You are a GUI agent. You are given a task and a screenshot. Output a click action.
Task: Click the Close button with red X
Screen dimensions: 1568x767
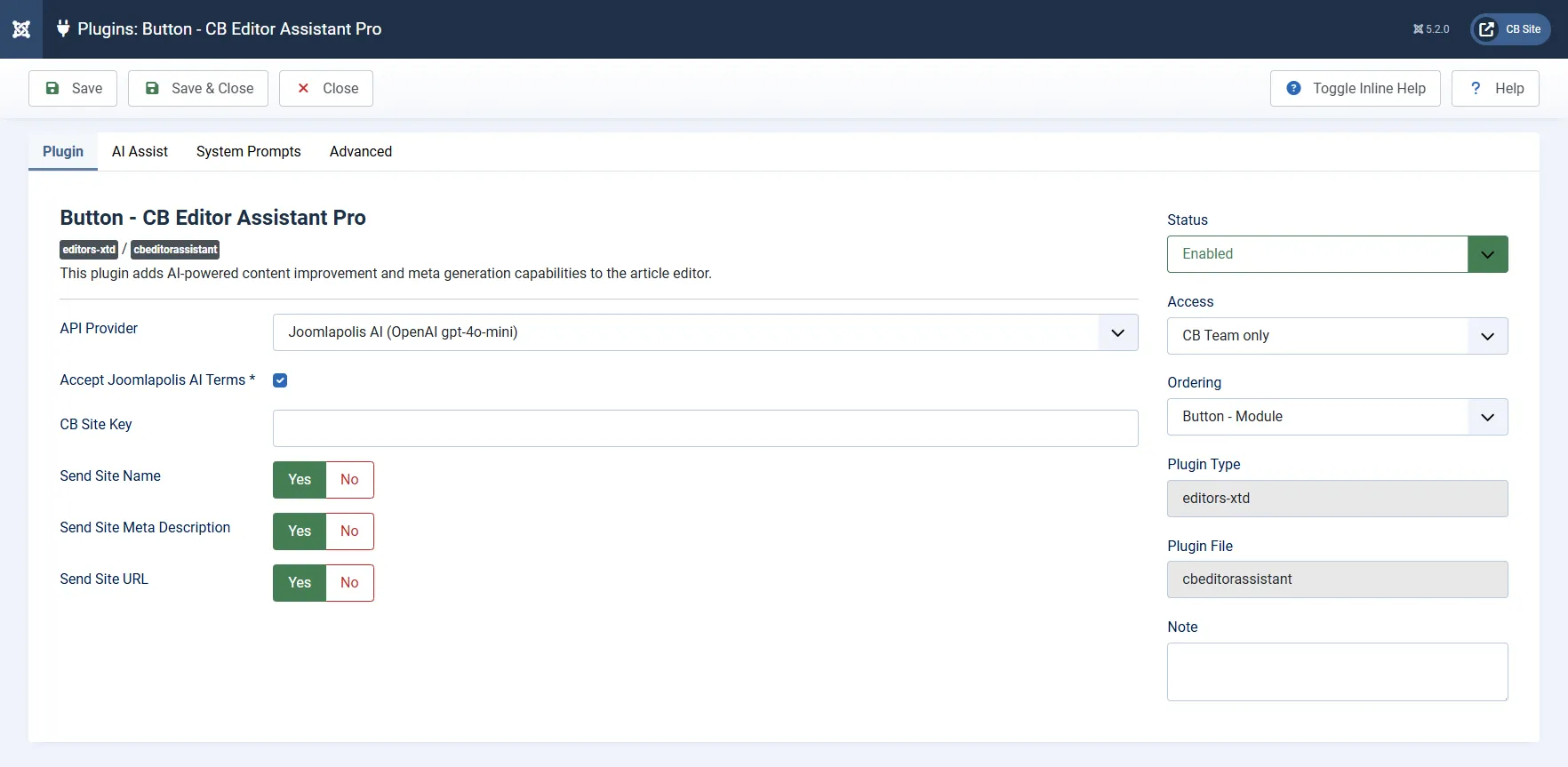[326, 88]
